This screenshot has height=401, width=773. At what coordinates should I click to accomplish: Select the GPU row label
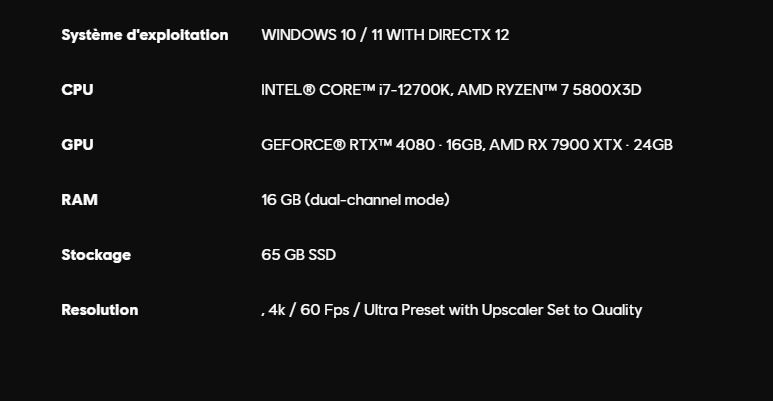tap(77, 145)
